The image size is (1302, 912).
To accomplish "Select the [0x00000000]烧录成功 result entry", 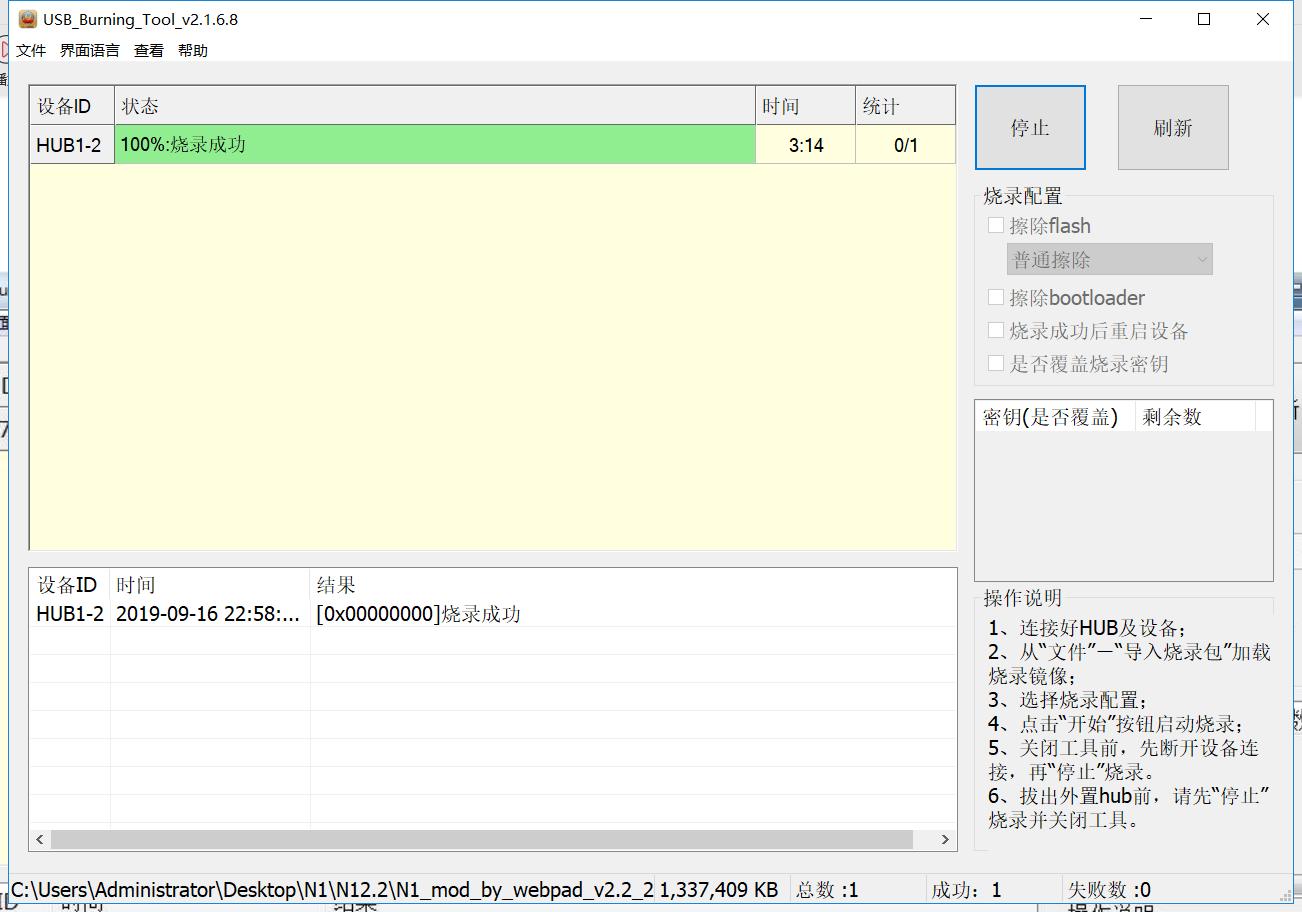I will pyautogui.click(x=418, y=614).
